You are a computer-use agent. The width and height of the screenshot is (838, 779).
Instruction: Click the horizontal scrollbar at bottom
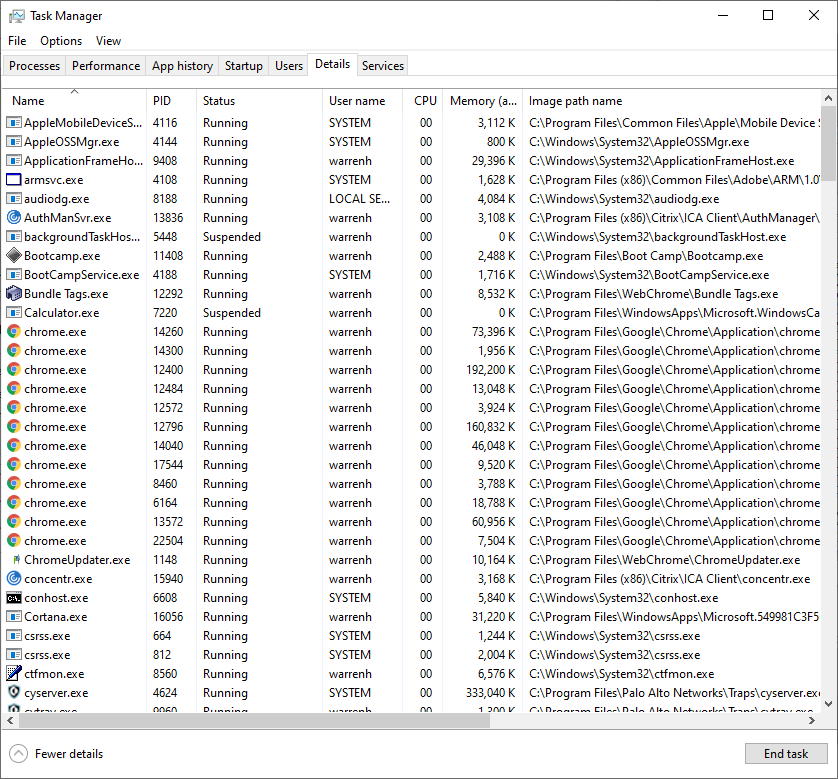[x=400, y=721]
